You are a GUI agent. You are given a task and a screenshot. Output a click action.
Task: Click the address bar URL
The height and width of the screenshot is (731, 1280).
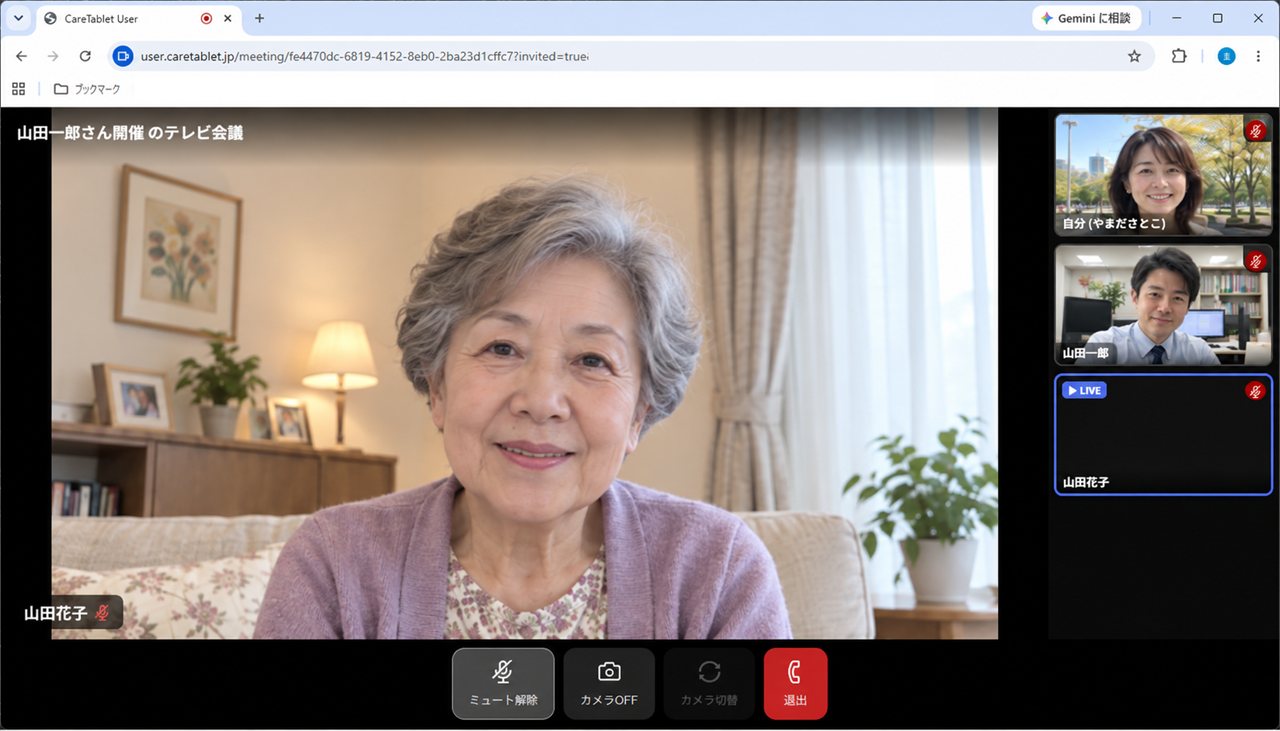tap(364, 56)
